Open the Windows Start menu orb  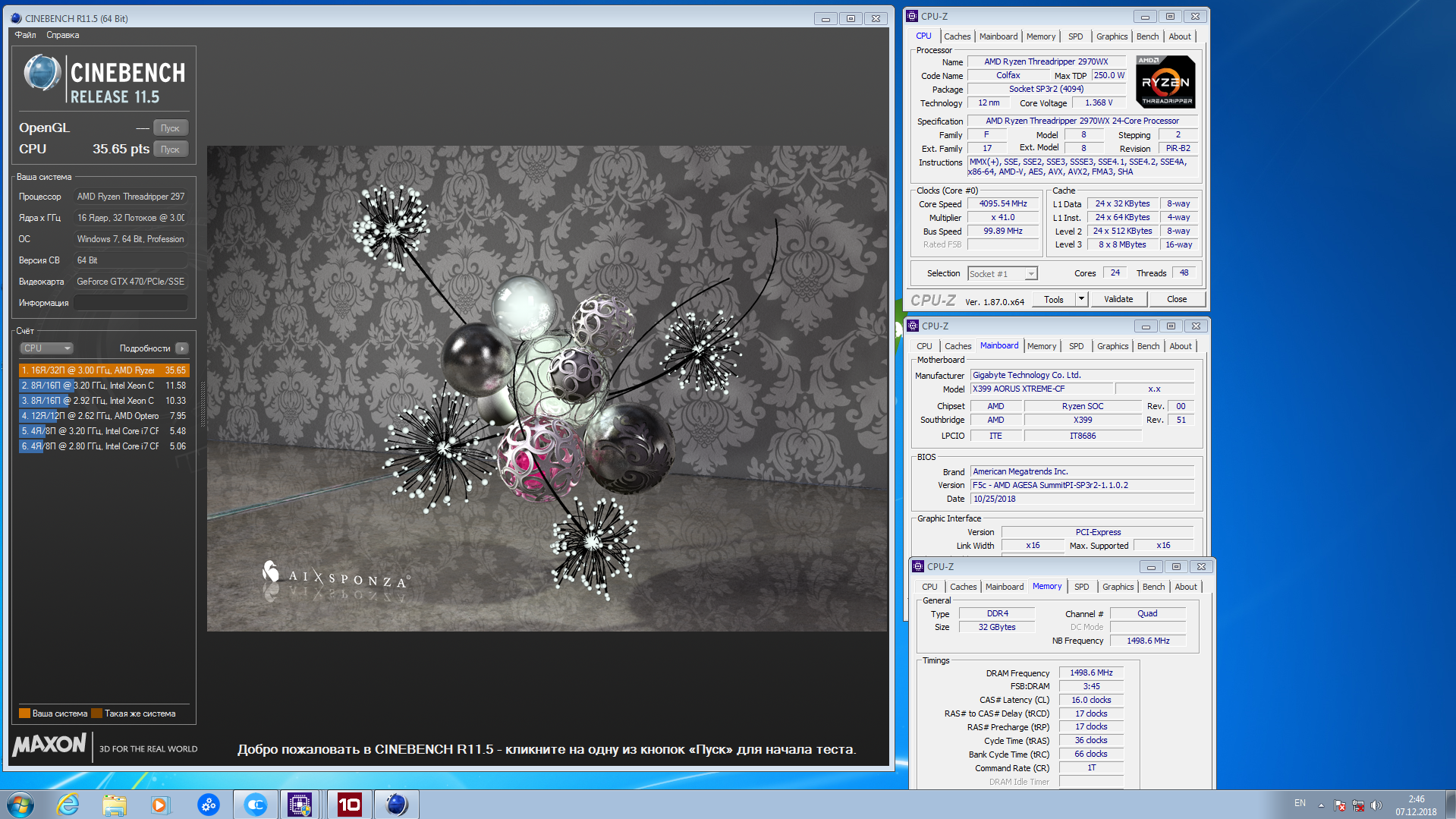point(20,804)
